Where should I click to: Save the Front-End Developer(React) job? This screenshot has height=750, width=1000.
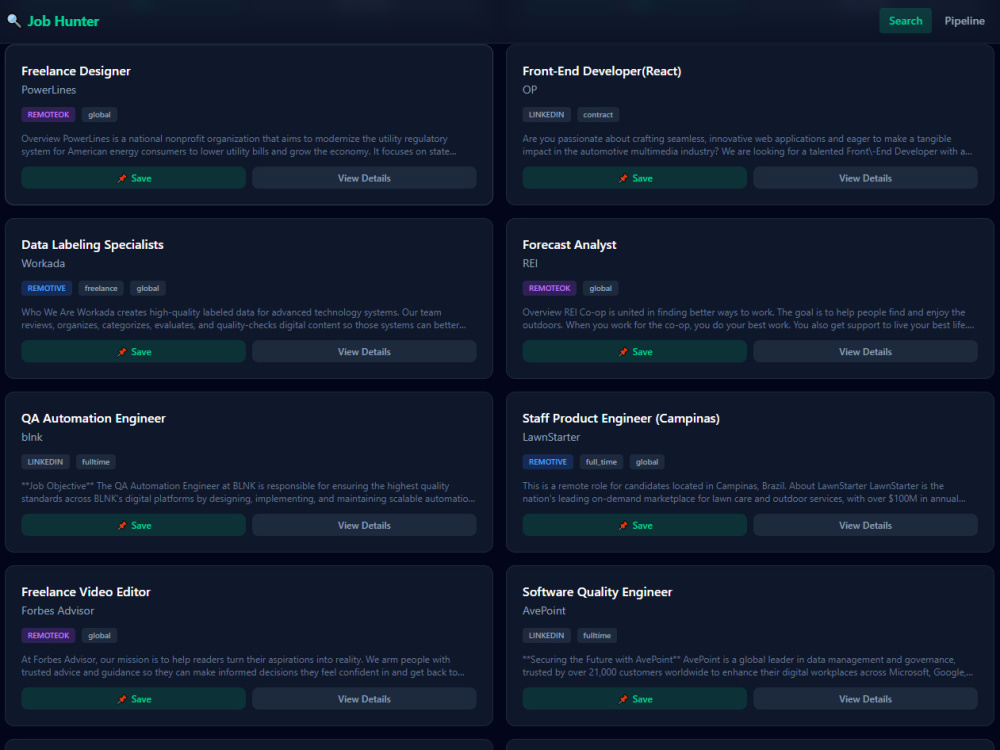point(635,178)
